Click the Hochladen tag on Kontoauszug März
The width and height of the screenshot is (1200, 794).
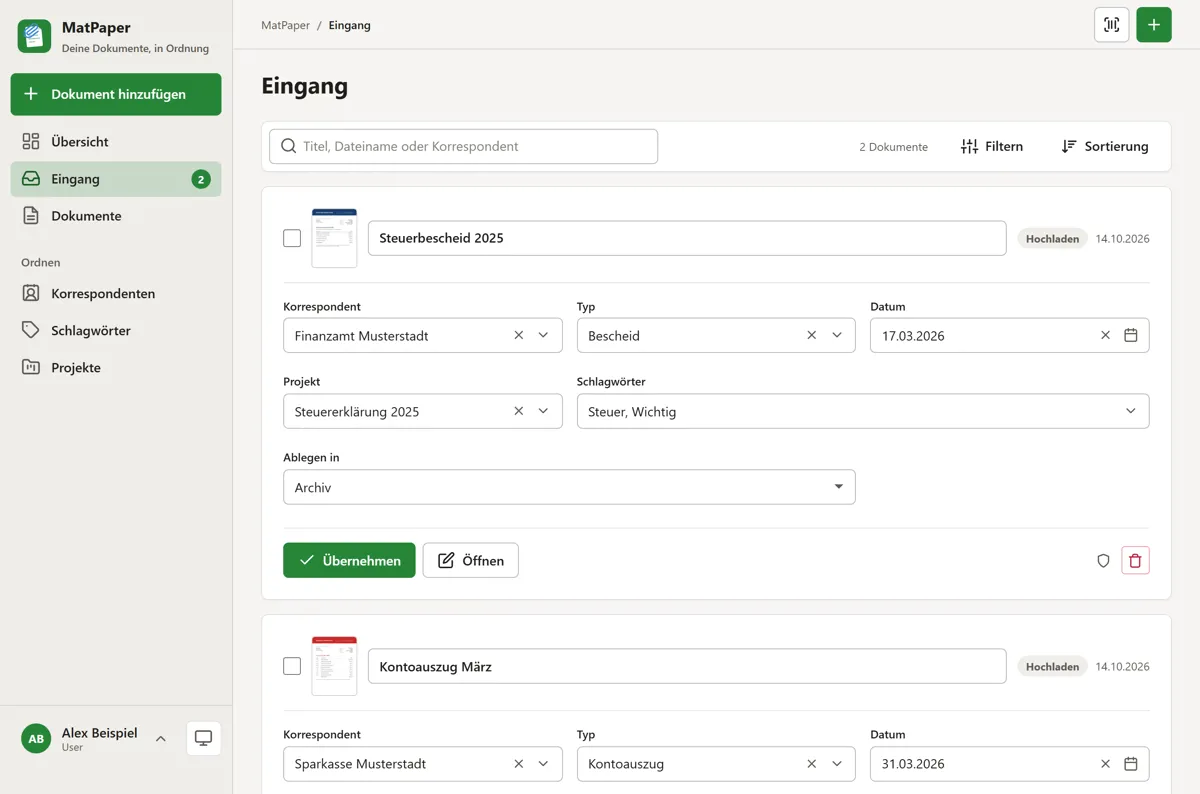(1052, 667)
